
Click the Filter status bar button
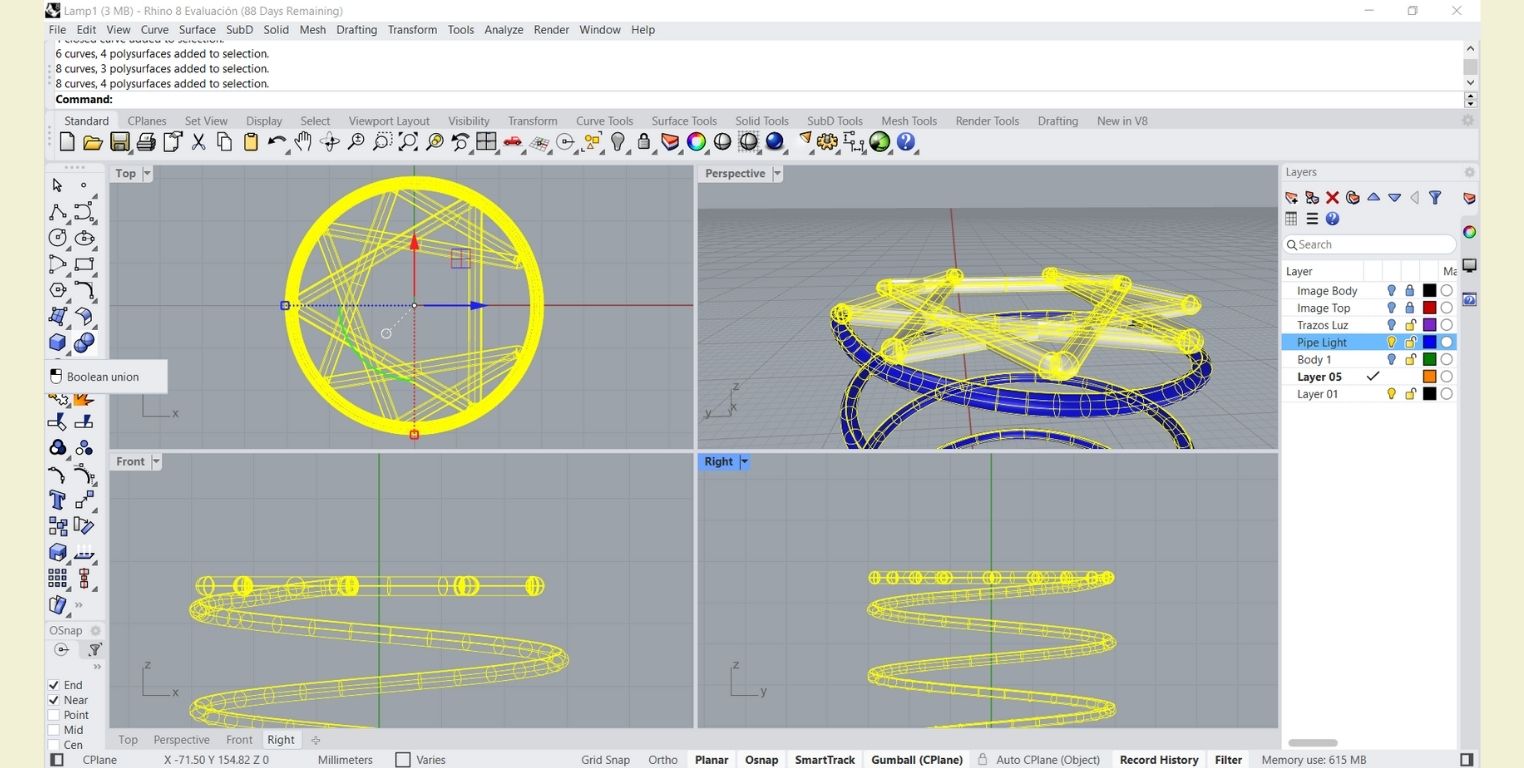point(1228,760)
